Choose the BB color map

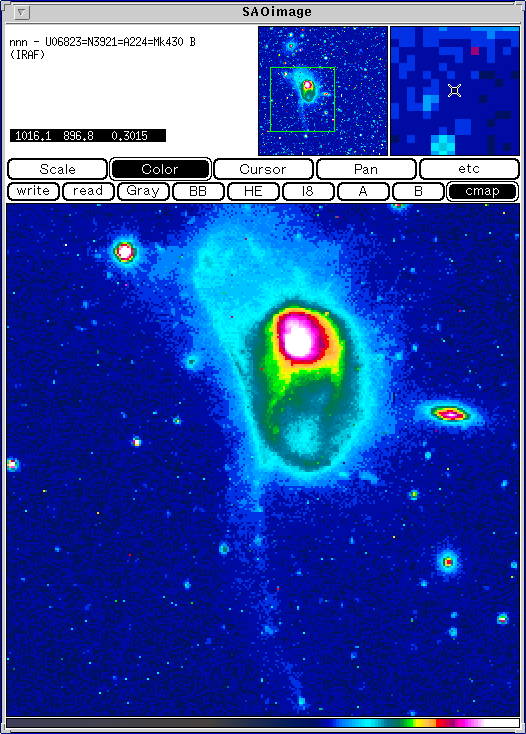point(198,191)
